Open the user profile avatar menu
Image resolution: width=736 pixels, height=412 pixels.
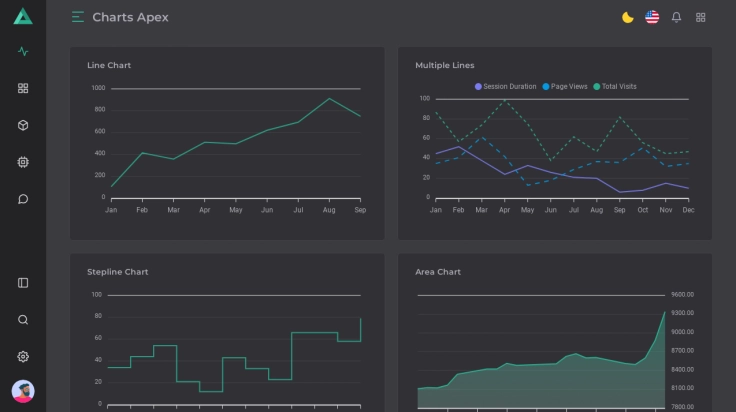23,391
